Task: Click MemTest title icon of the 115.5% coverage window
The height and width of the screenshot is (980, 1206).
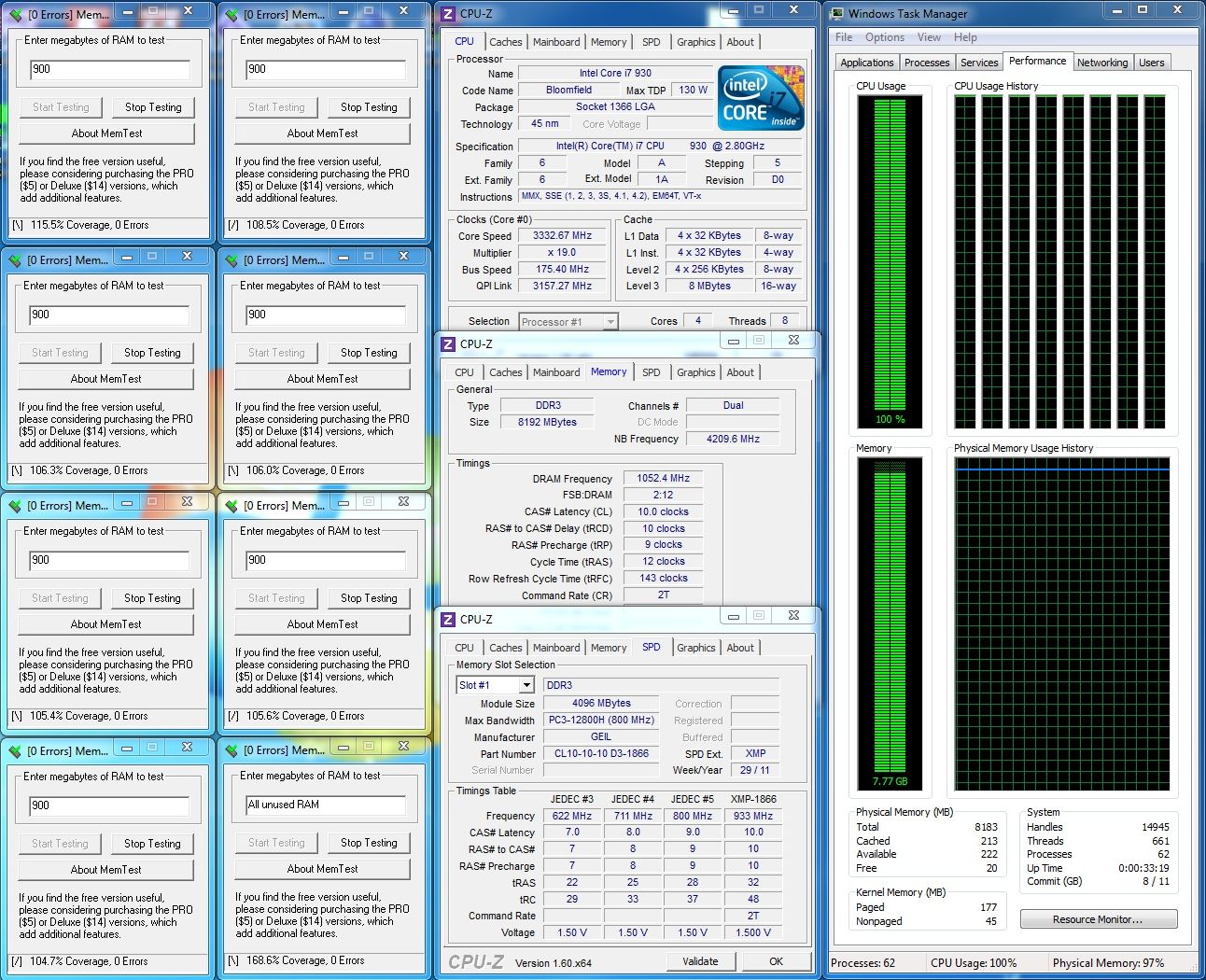Action: pyautogui.click(x=15, y=15)
